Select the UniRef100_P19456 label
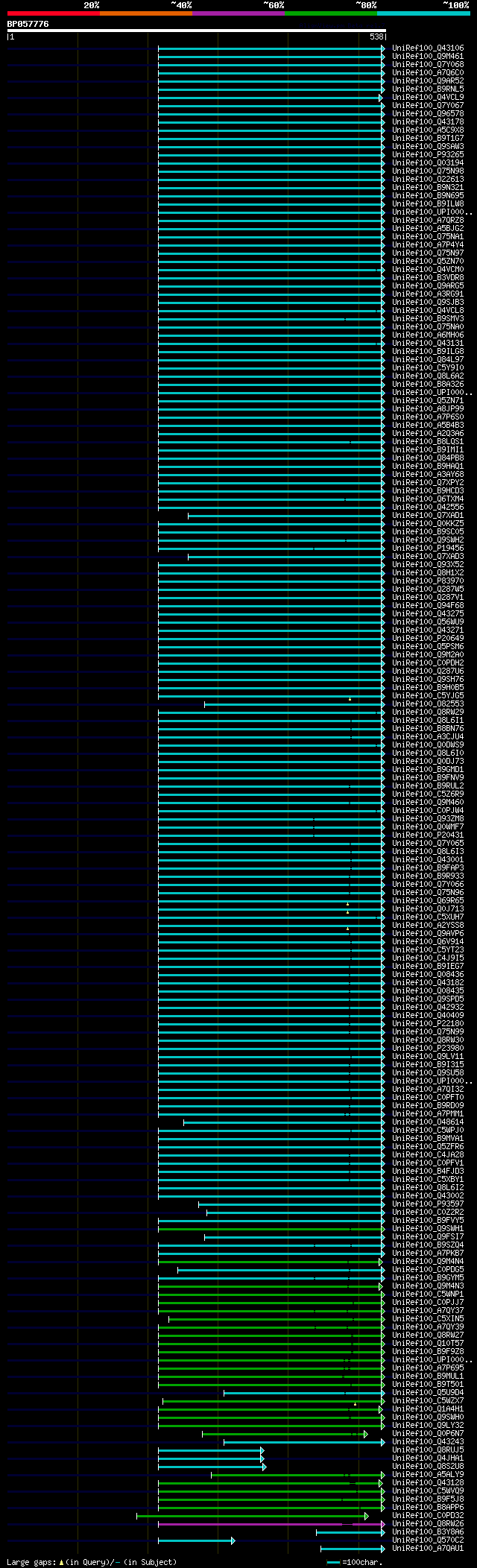This screenshot has height=1568, width=477. click(428, 549)
